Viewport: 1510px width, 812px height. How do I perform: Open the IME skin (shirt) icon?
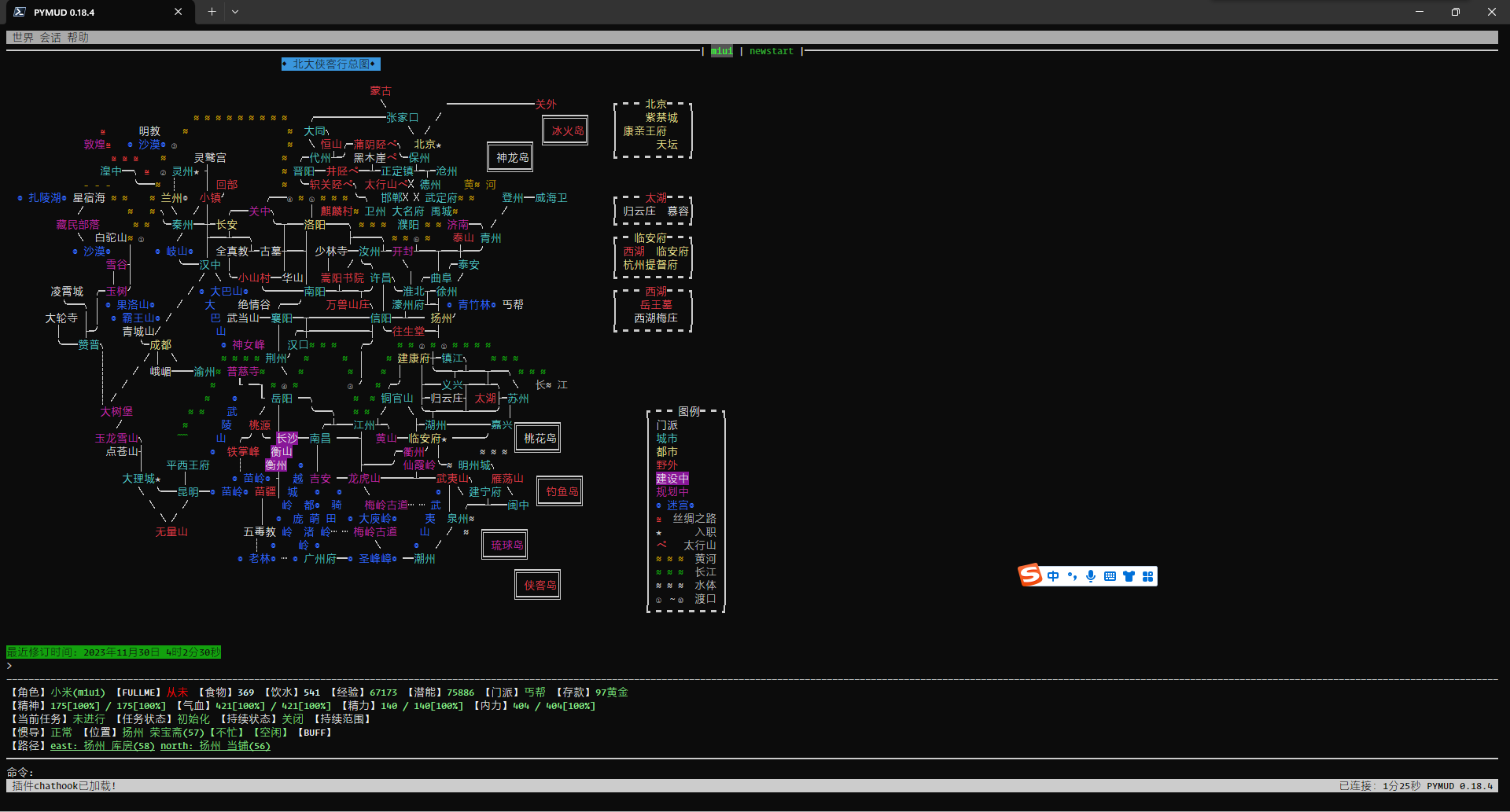tap(1129, 576)
